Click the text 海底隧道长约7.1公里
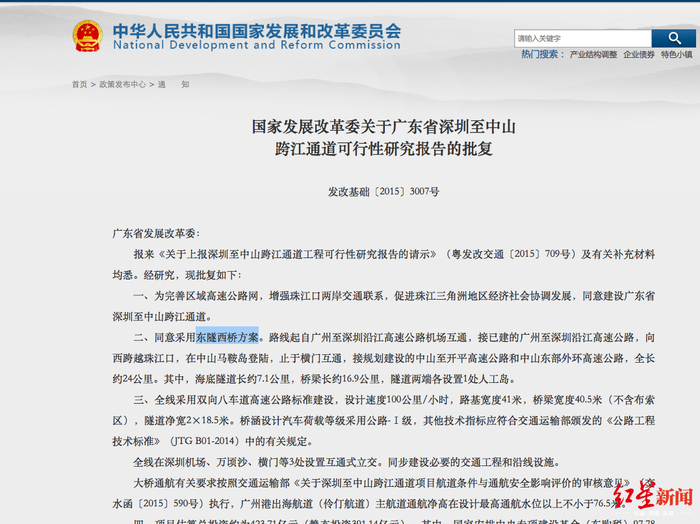Screen dimensions: 700x524 pos(242,379)
